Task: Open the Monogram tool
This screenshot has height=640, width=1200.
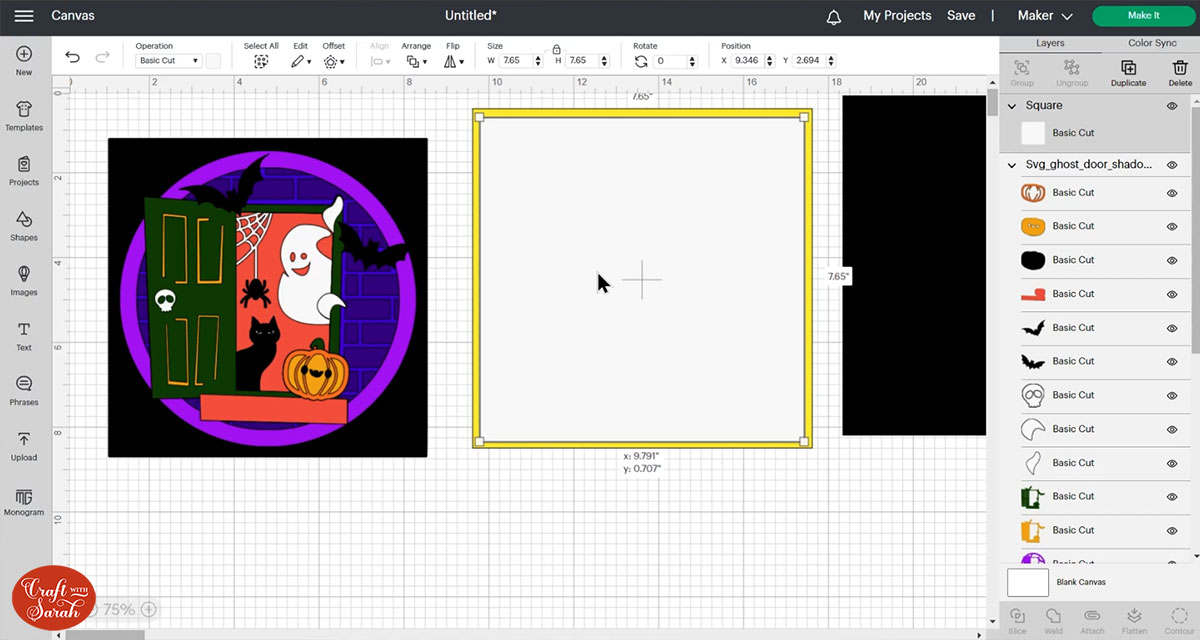Action: pyautogui.click(x=24, y=500)
